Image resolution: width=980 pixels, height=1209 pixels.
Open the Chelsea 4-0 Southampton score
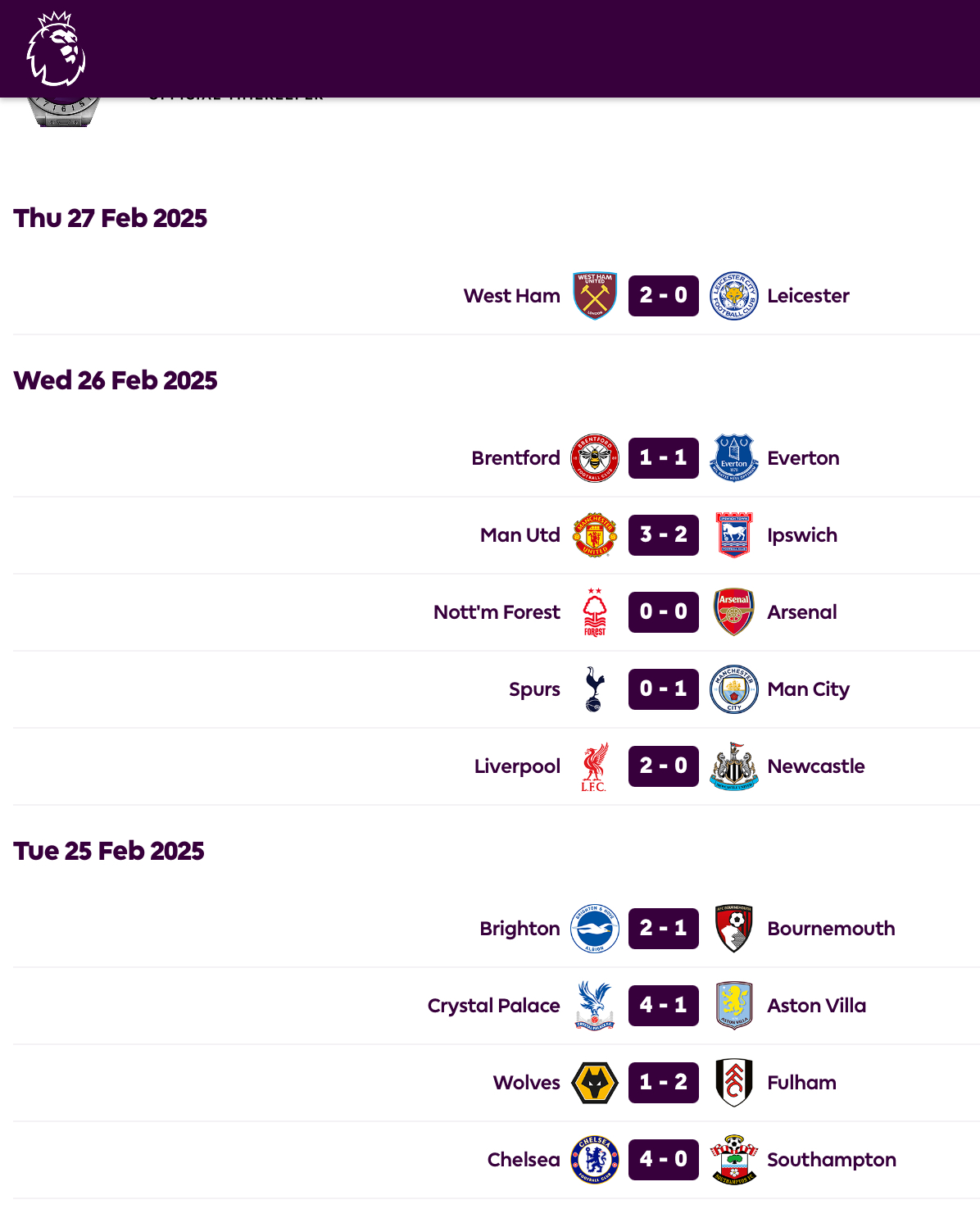664,1160
